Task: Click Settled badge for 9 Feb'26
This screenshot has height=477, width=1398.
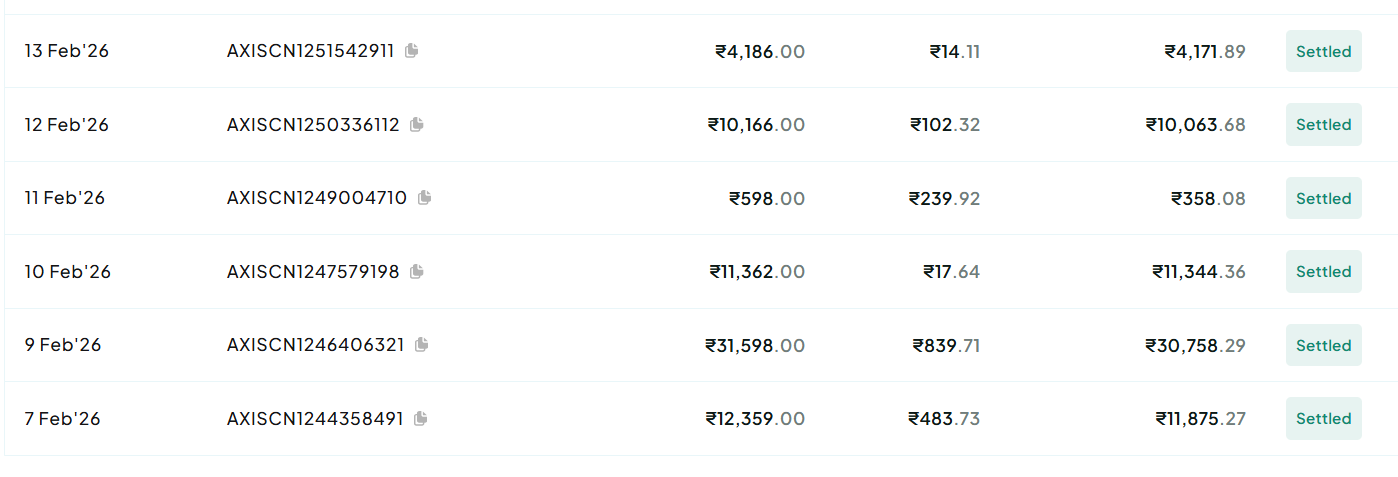Action: [x=1323, y=345]
